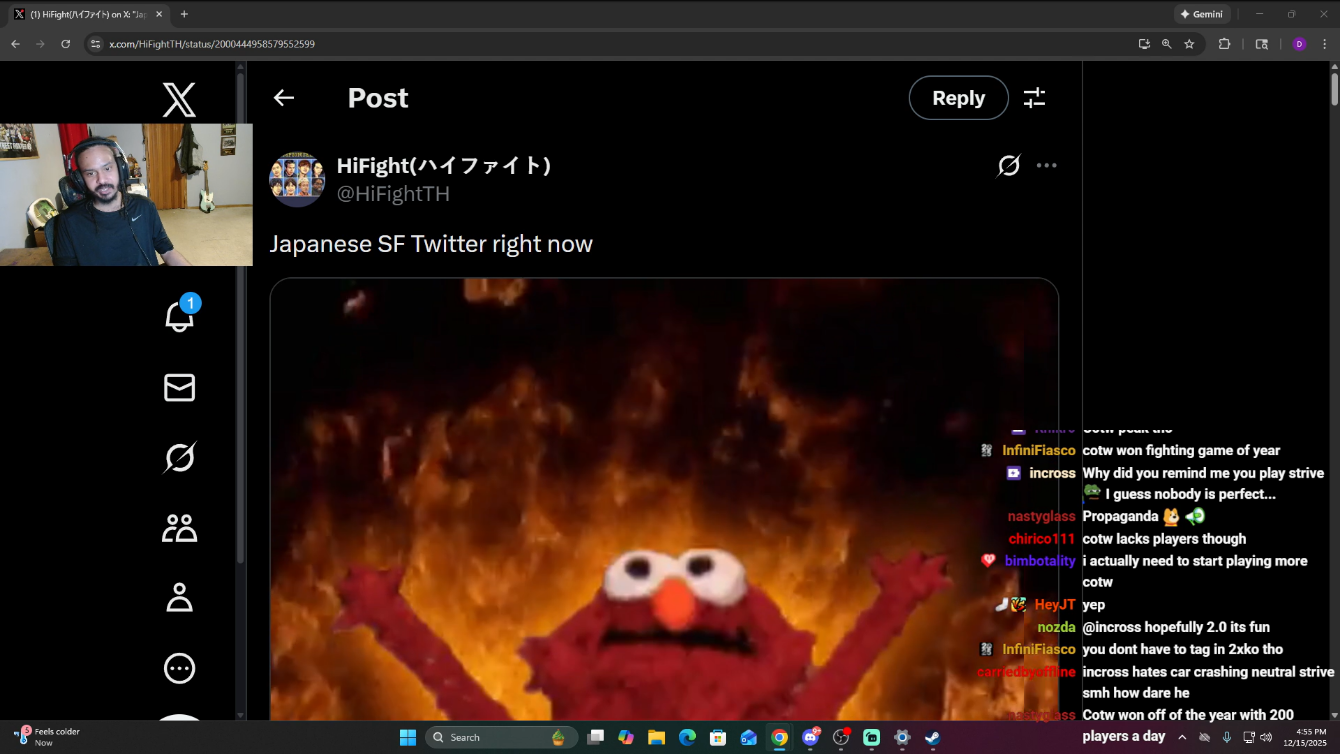Open Microsoft Store from the taskbar
The width and height of the screenshot is (1340, 754).
click(x=718, y=738)
